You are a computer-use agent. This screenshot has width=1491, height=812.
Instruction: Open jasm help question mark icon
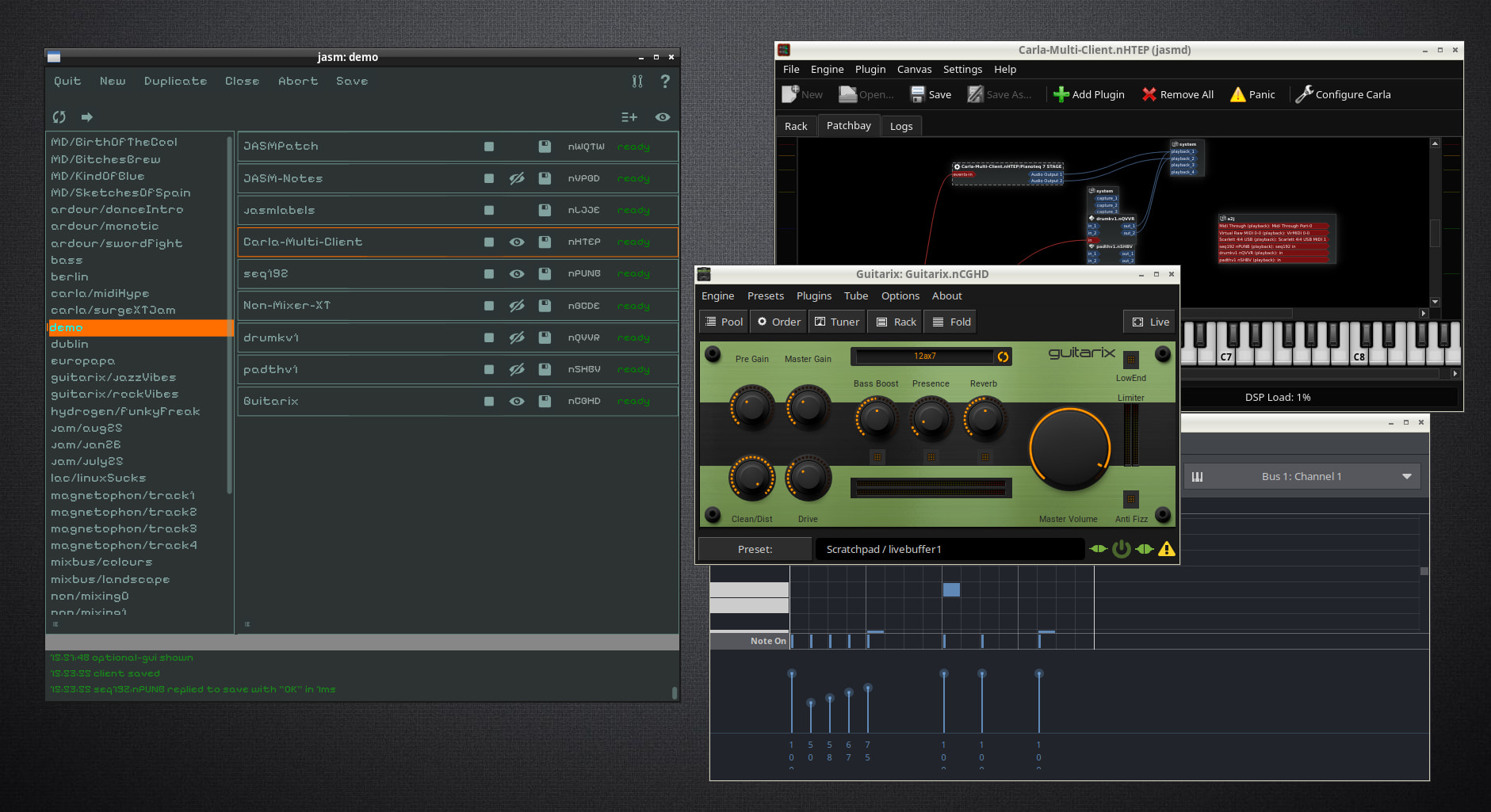(x=665, y=81)
